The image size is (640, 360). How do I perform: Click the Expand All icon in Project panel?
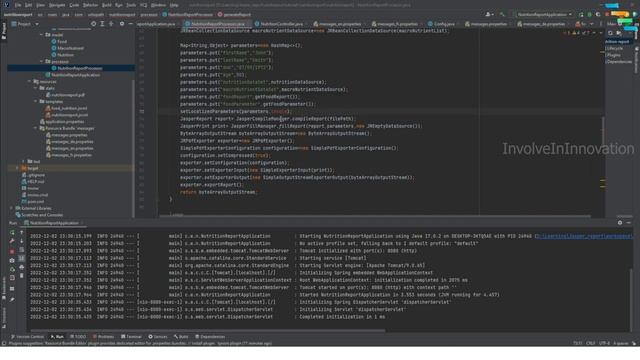pyautogui.click(x=102, y=24)
